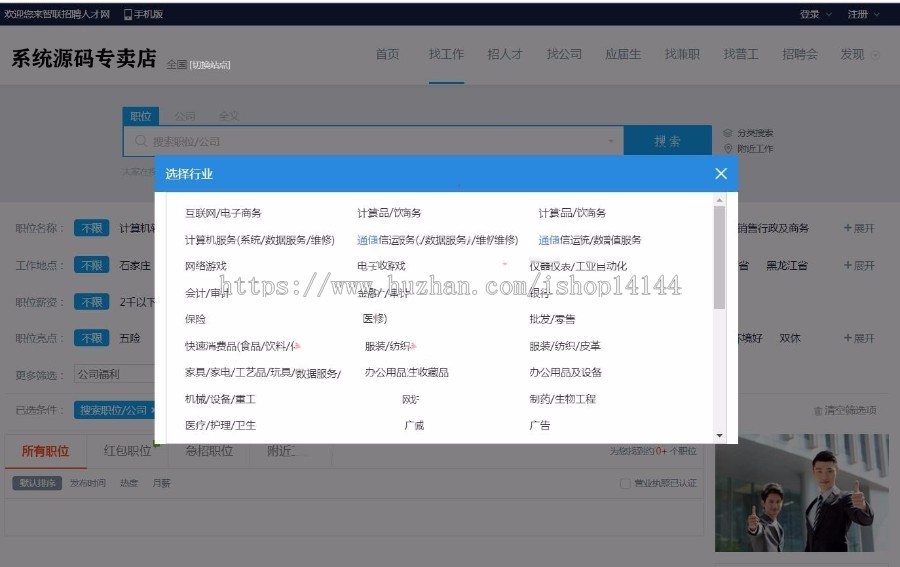Toggle 营业执照已认证 checkbox
900x567 pixels.
(625, 483)
